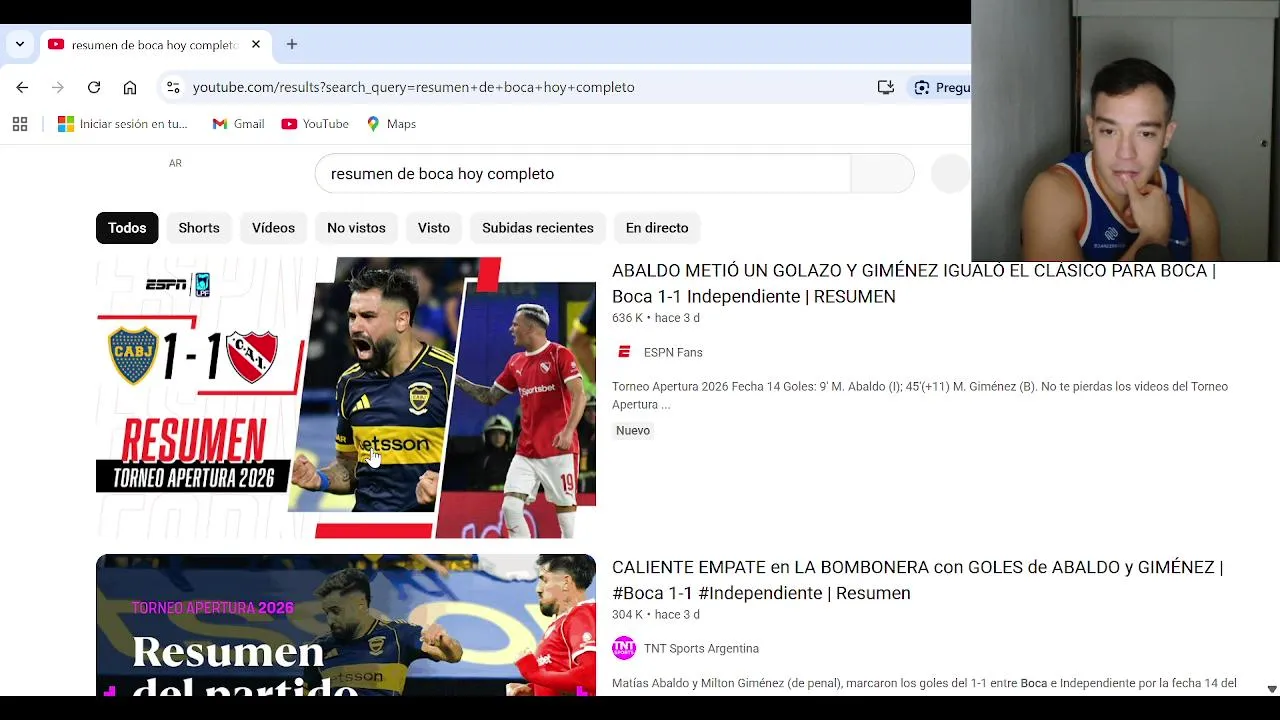
Task: Click the scroll down arrow of the scrollbar
Action: (1272, 689)
